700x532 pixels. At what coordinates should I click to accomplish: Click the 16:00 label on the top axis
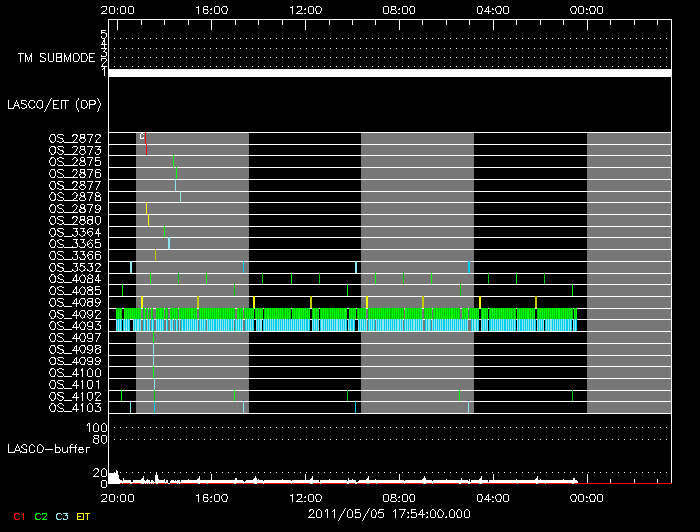tap(212, 10)
